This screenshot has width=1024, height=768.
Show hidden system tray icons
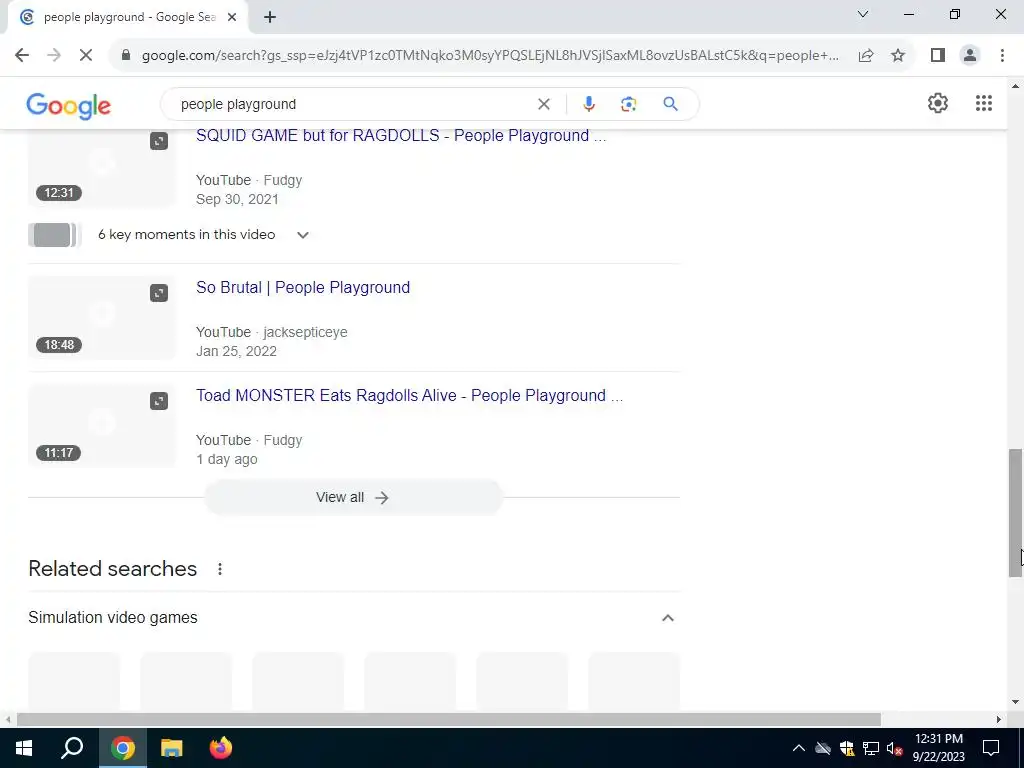(x=799, y=748)
